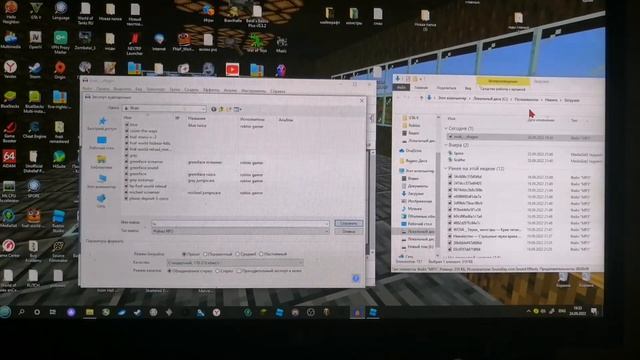Go up one folder level in export dialog
Image resolution: width=640 pixels, height=360 pixels.
point(221,109)
